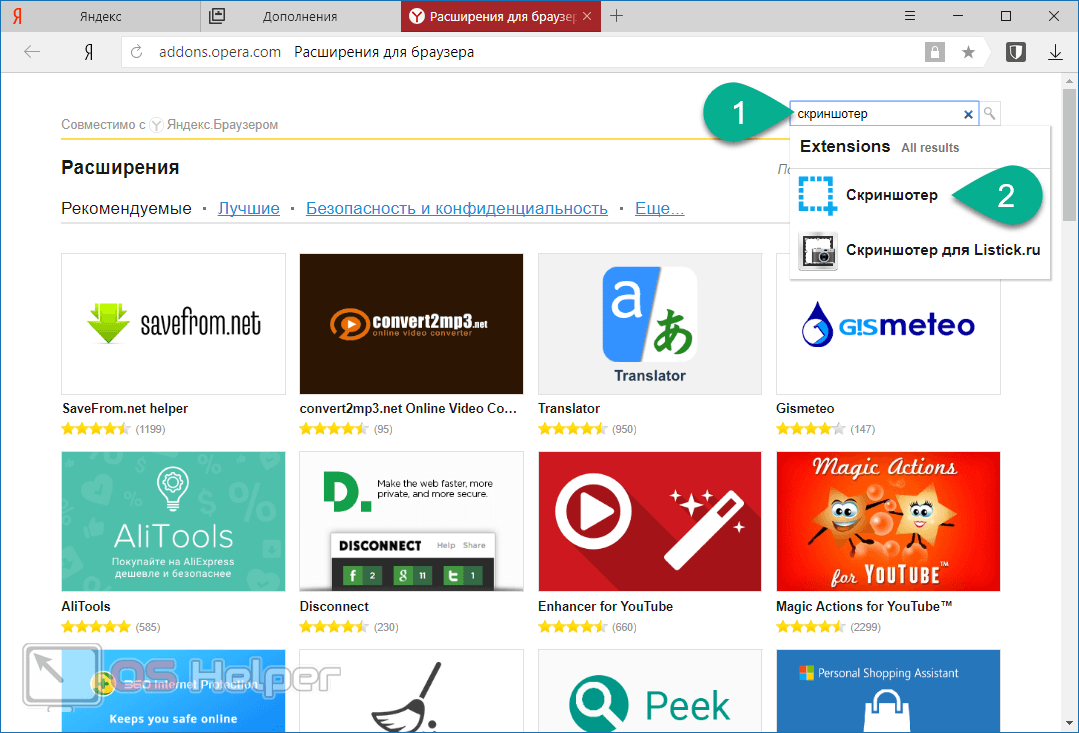The height and width of the screenshot is (733, 1079).
Task: Click the padlock security icon
Action: click(934, 52)
